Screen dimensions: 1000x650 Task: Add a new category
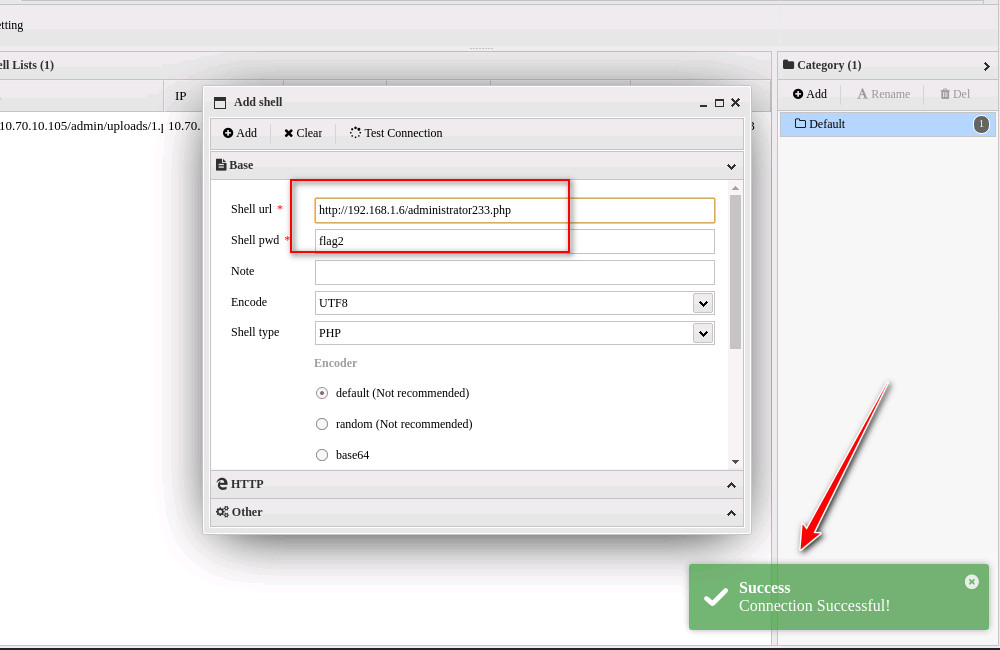pos(810,94)
